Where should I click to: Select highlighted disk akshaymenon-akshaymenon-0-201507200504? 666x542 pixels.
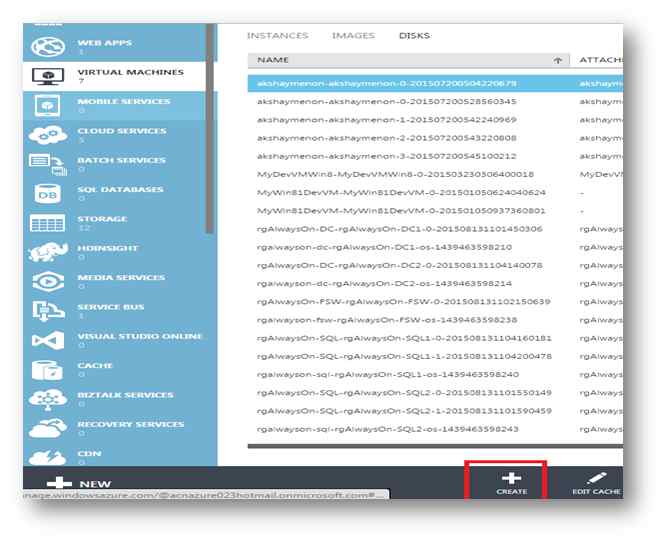coord(435,83)
